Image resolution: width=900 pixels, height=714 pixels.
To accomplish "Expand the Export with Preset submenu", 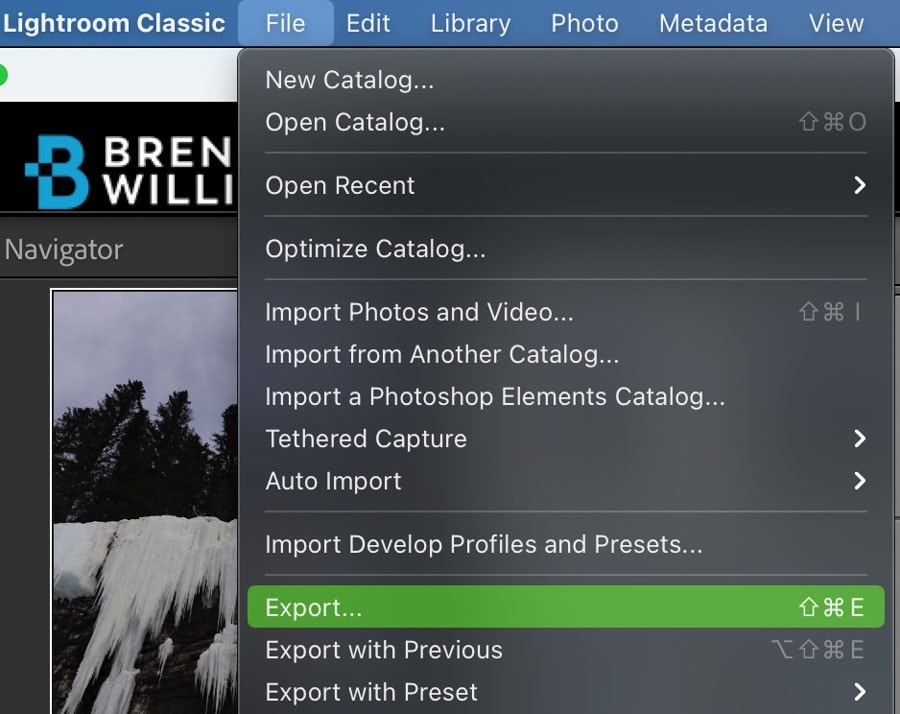I will pos(565,692).
